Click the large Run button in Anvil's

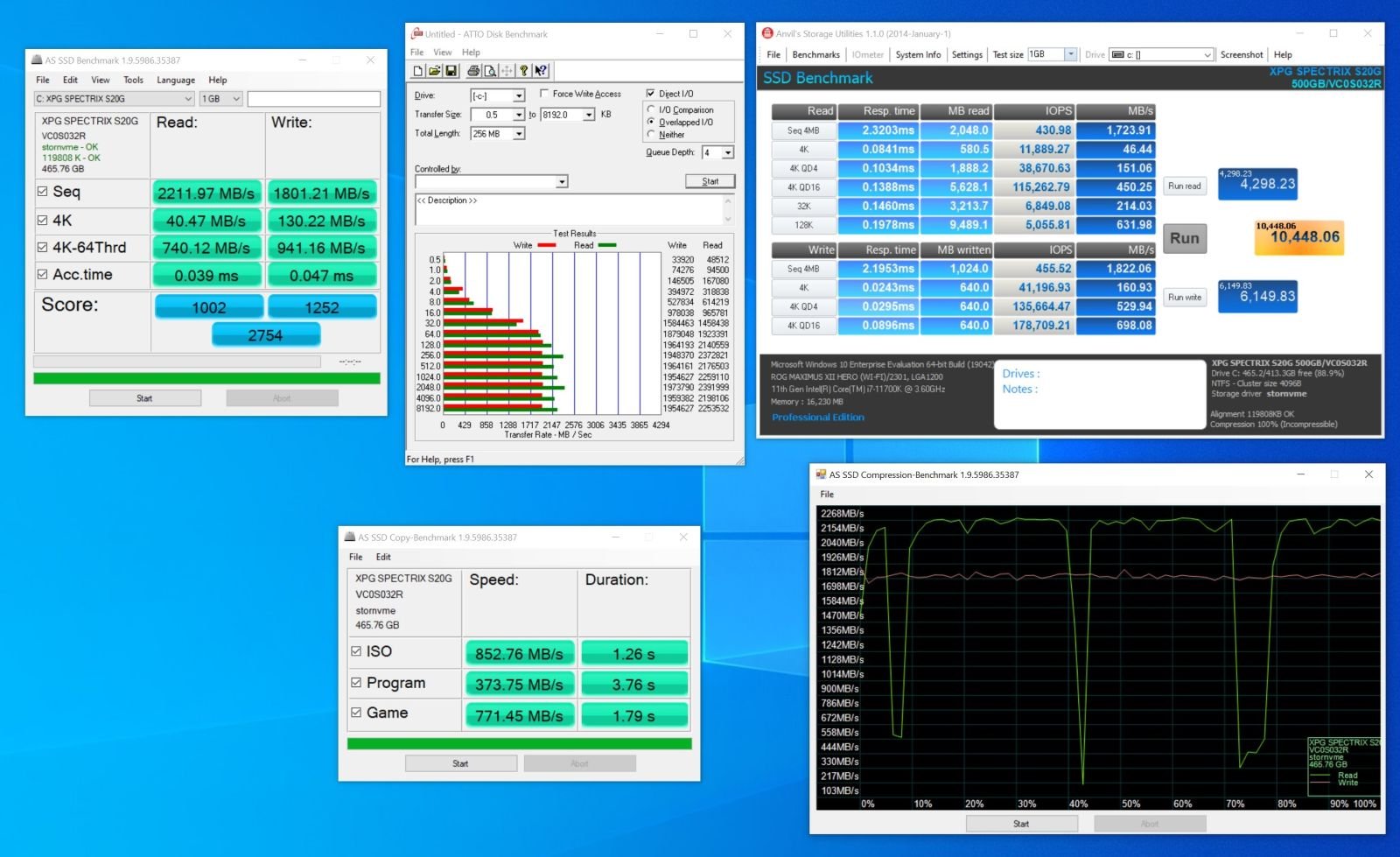click(x=1185, y=238)
